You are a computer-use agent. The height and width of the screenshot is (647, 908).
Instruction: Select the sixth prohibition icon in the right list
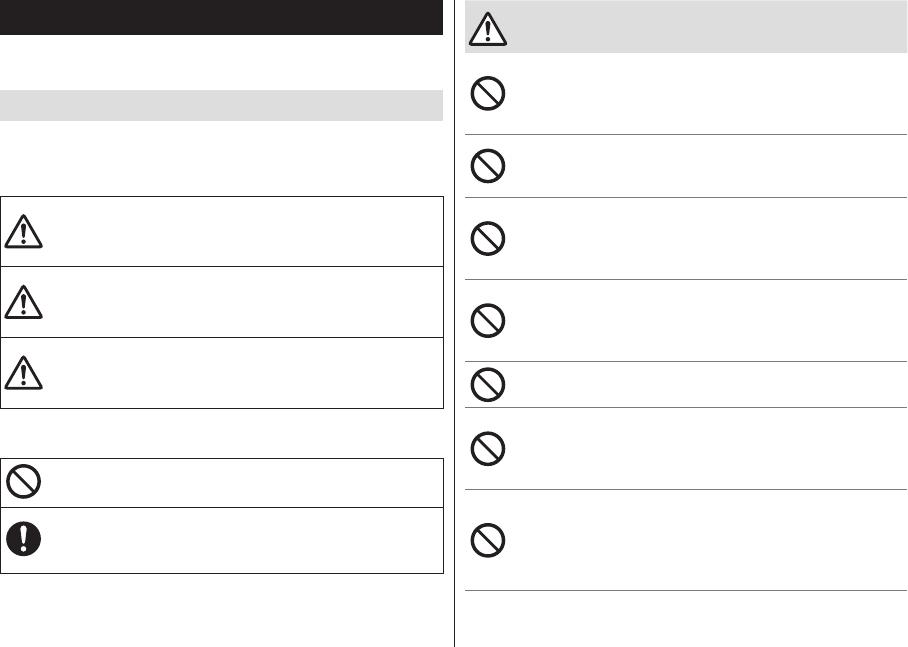(x=488, y=449)
